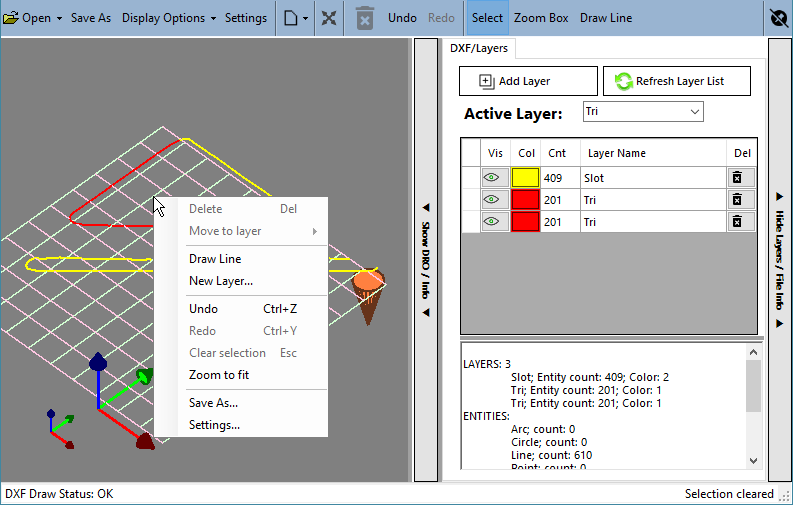Viewport: 793px width, 505px height.
Task: Activate the Draw Line toolbar tool
Action: (606, 18)
